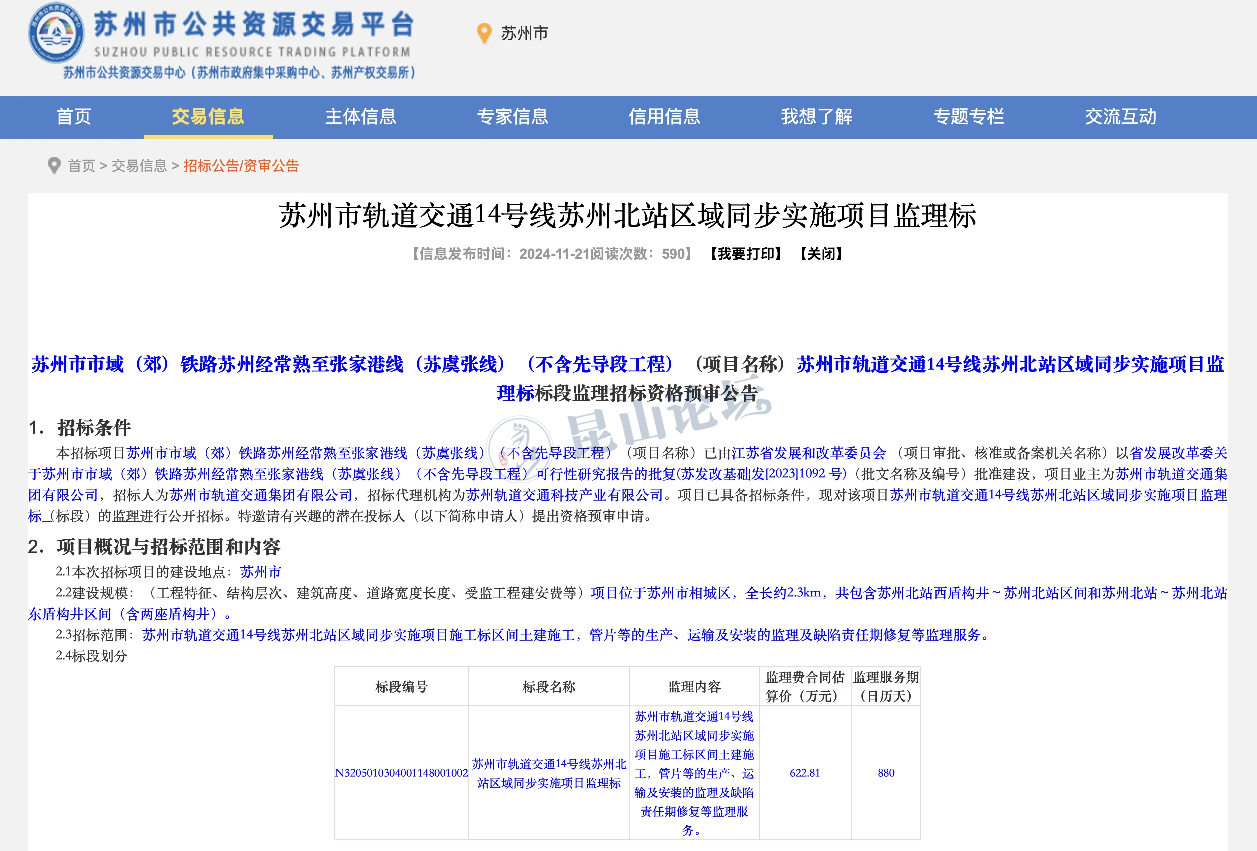Image resolution: width=1257 pixels, height=851 pixels.
Task: Select 我想了解 in the navigation bar
Action: point(816,117)
